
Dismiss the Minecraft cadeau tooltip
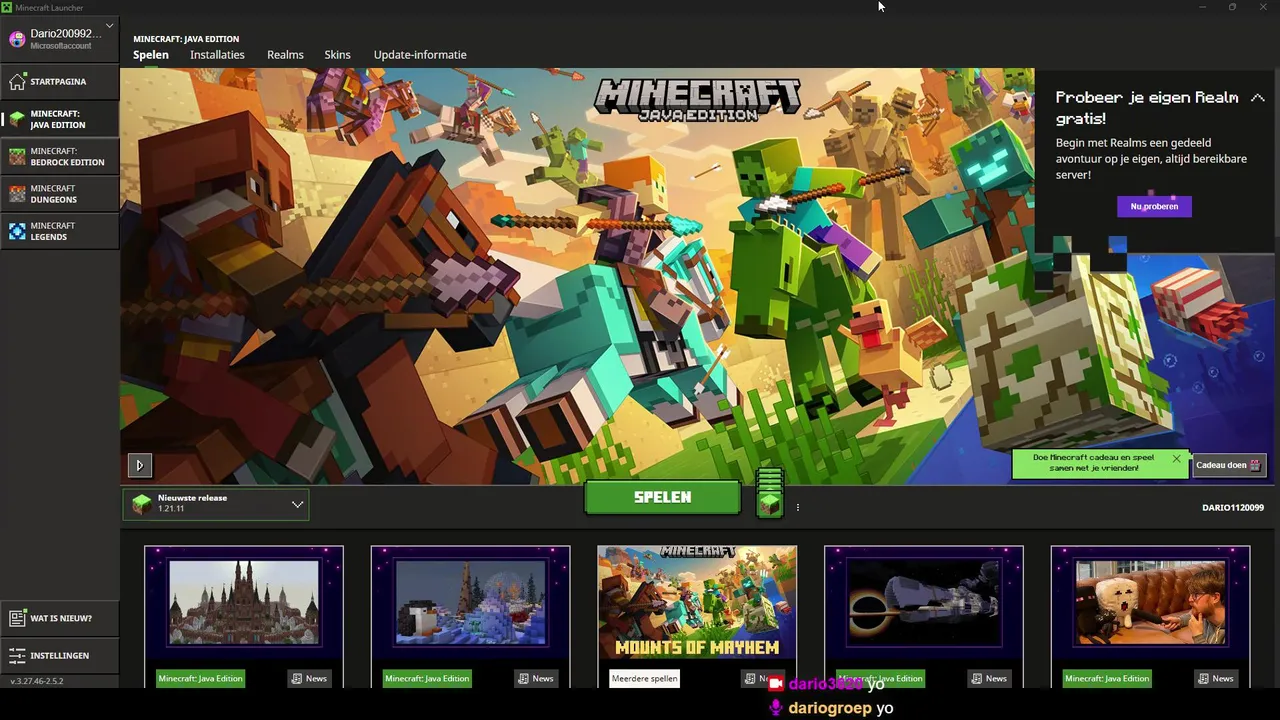pyautogui.click(x=1176, y=459)
